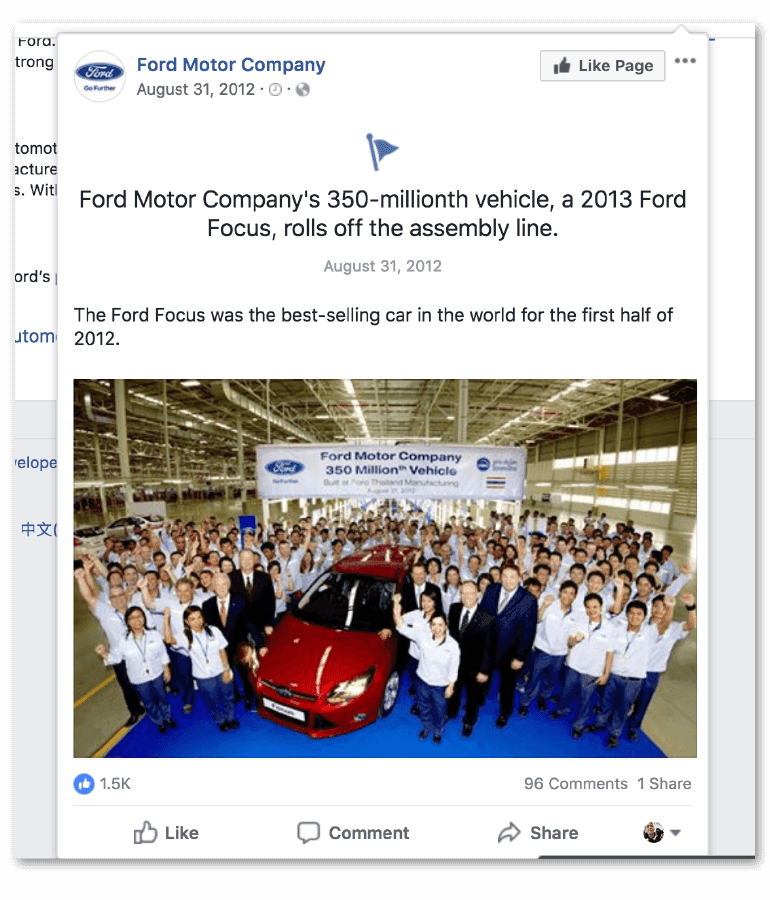
Task: View the 96 Comments link
Action: (575, 783)
